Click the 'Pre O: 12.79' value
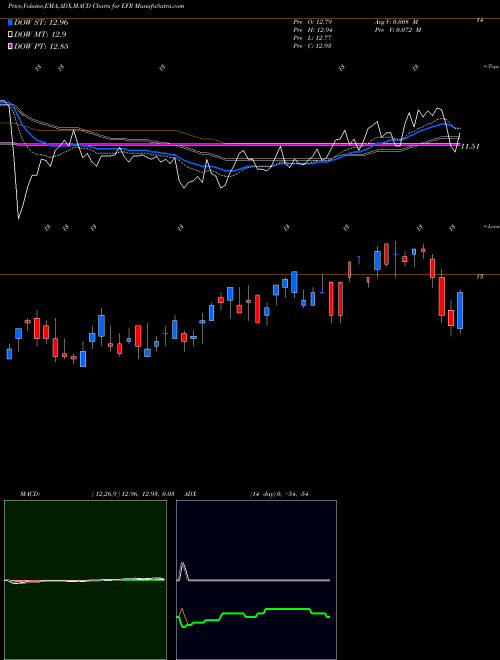The height and width of the screenshot is (660, 500). 313,21
